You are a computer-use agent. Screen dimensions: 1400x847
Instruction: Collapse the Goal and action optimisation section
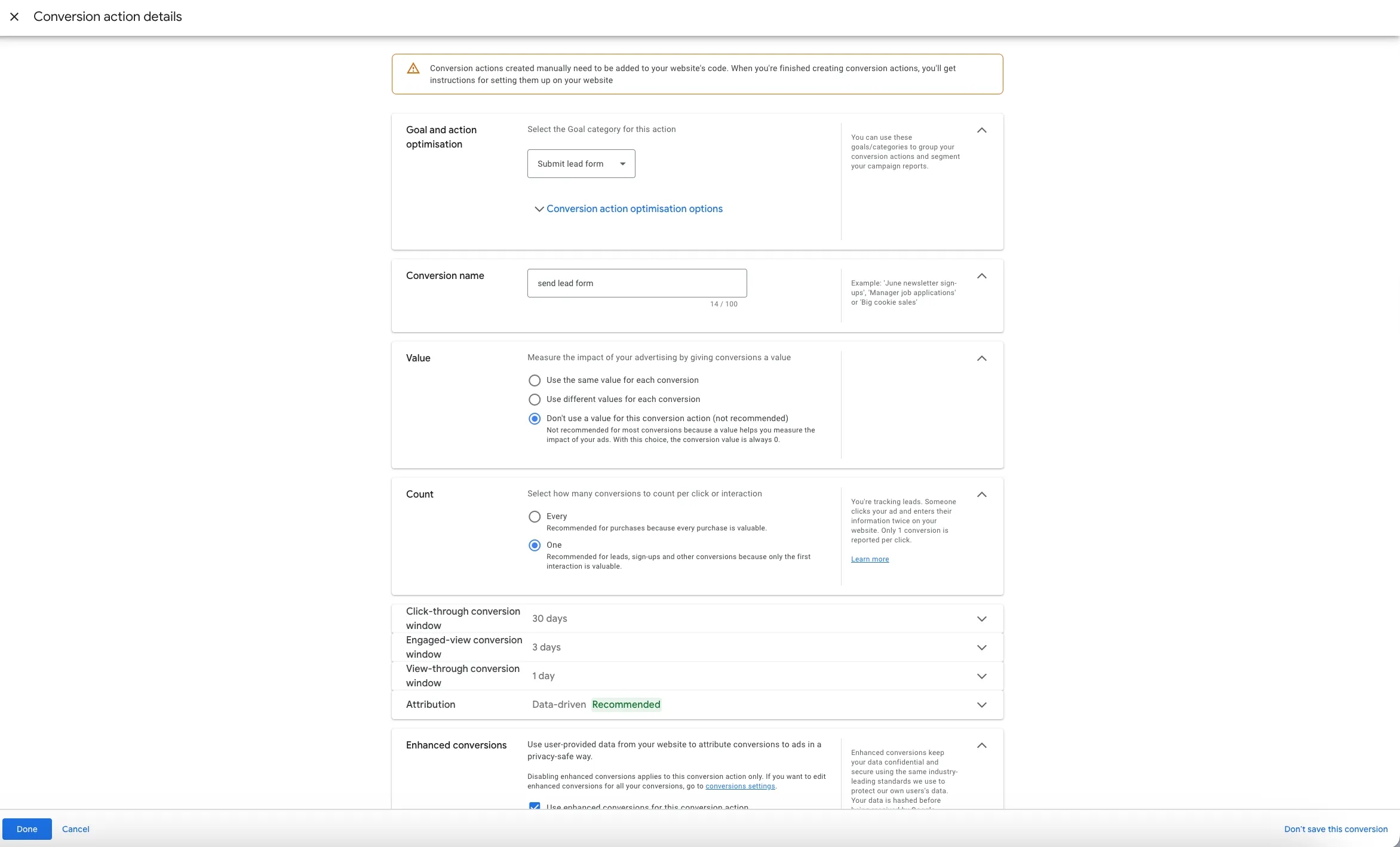(x=981, y=130)
